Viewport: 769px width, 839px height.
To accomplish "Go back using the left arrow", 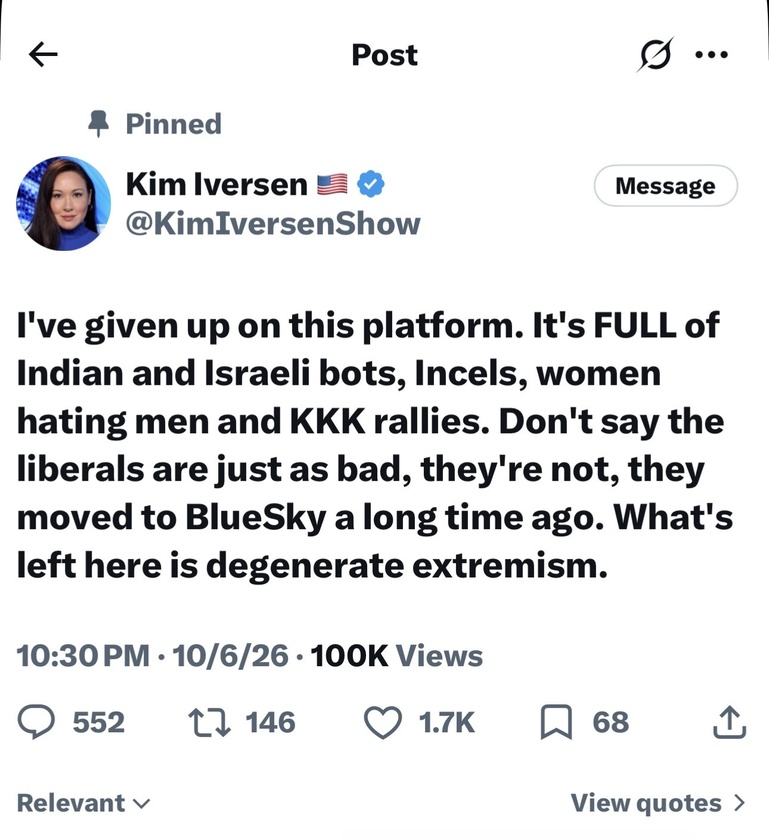I will pos(43,55).
